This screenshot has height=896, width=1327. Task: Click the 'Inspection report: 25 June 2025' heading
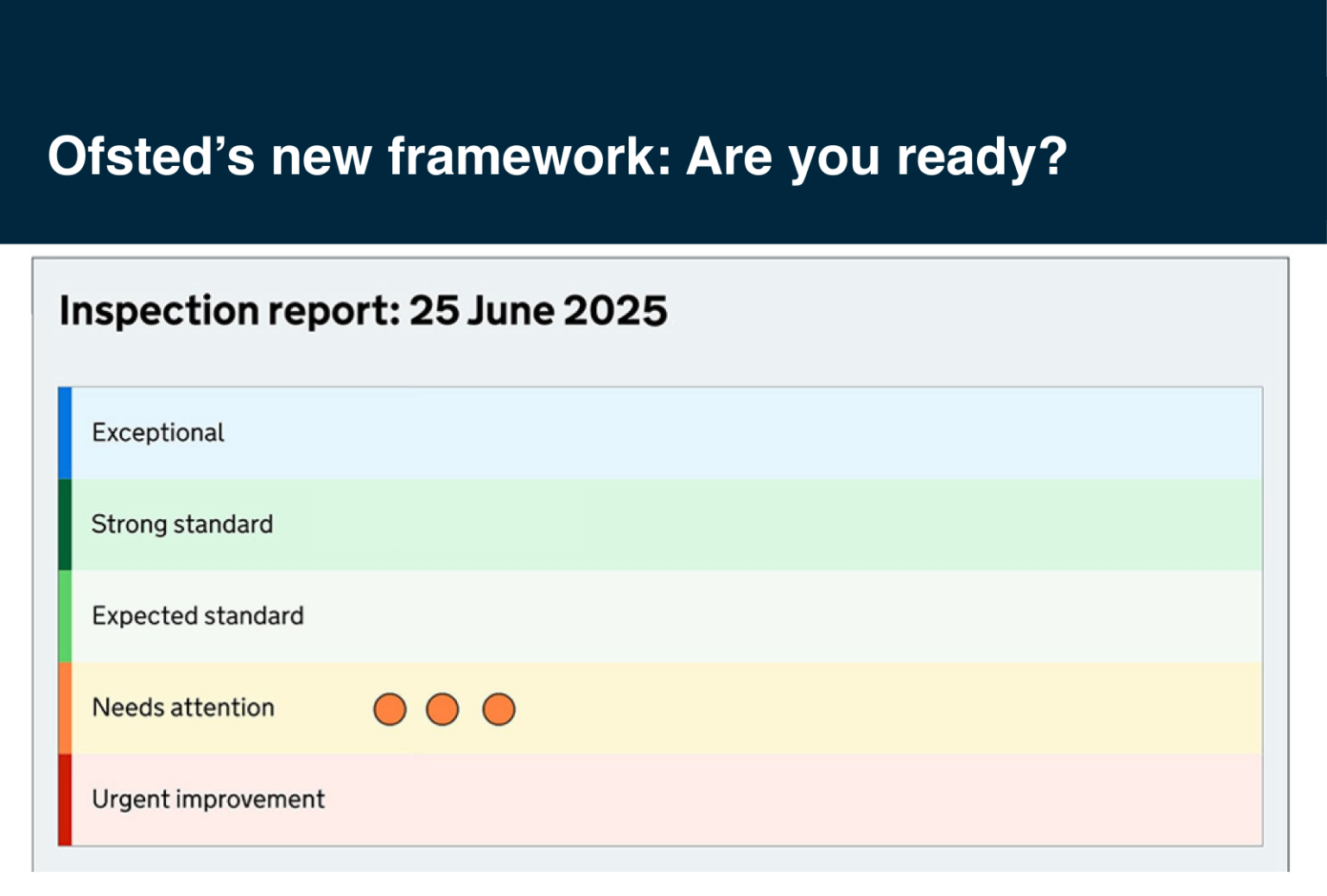363,311
